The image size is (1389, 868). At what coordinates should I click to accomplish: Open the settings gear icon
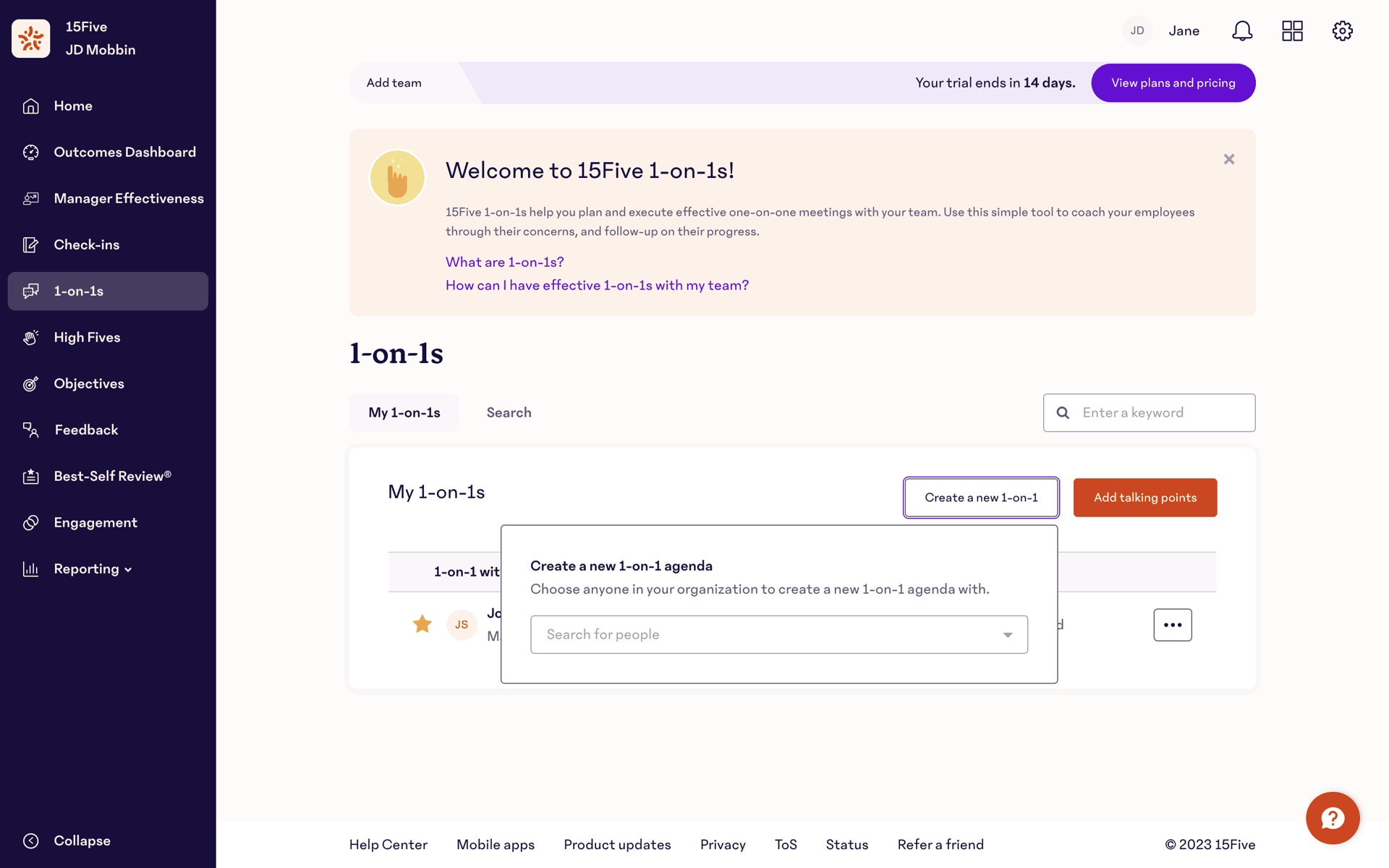(1343, 30)
